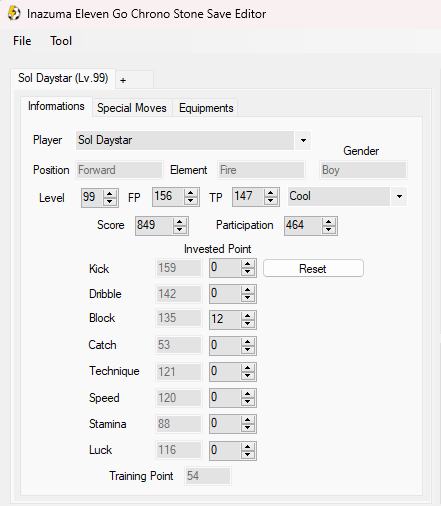Increase Catch invested points up arrow
This screenshot has height=506, width=441.
pos(248,342)
